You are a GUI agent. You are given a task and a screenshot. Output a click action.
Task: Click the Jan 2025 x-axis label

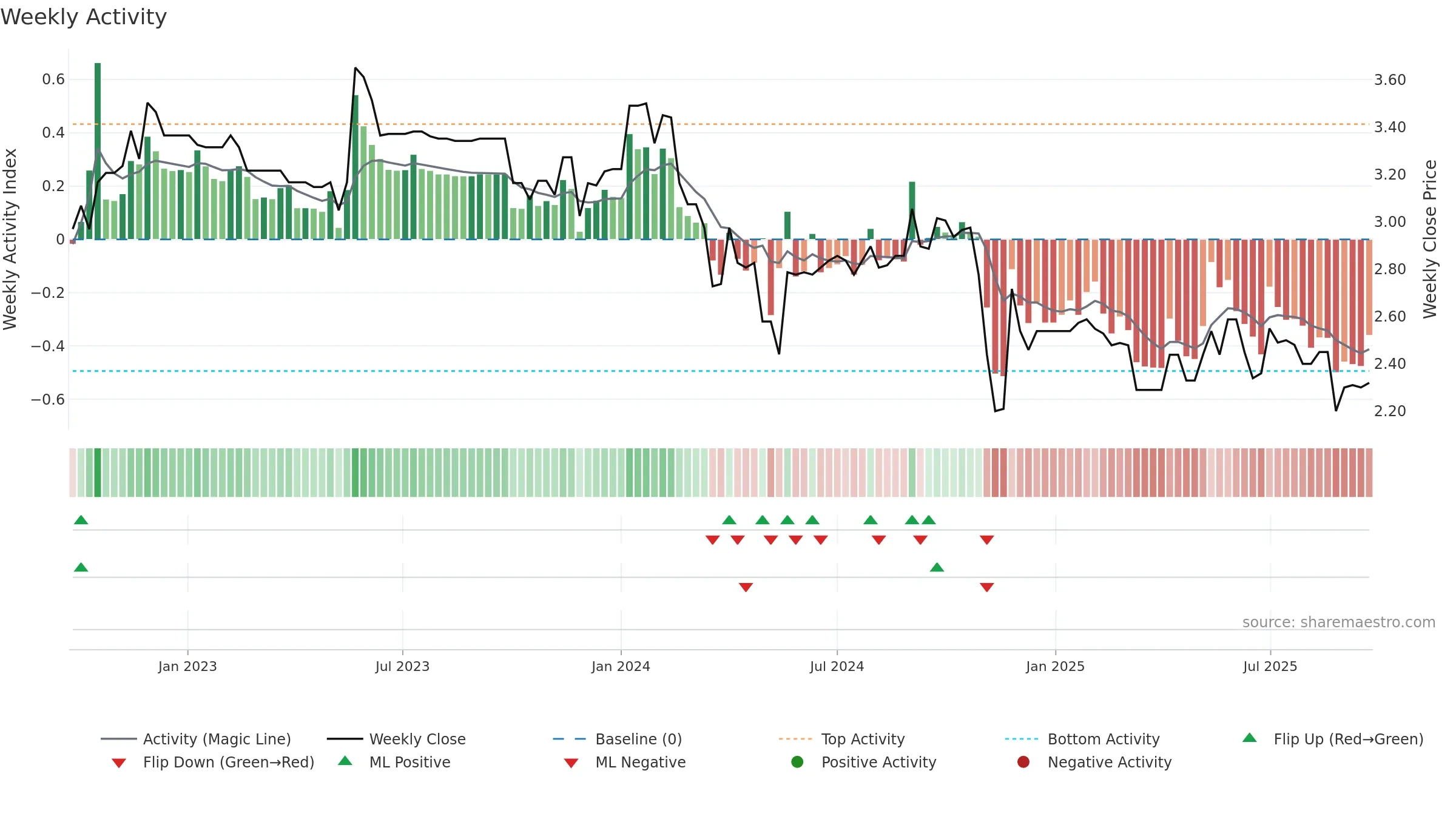click(1055, 666)
